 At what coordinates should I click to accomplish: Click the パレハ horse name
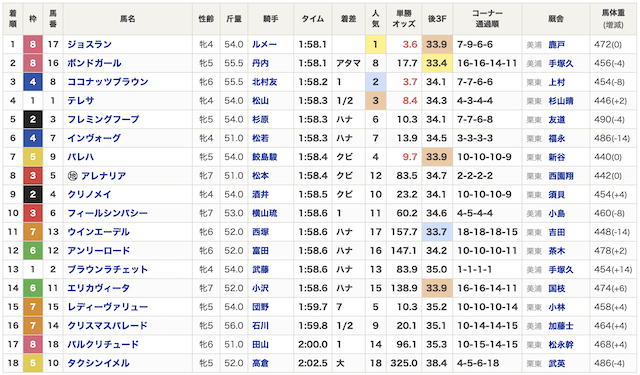point(80,157)
